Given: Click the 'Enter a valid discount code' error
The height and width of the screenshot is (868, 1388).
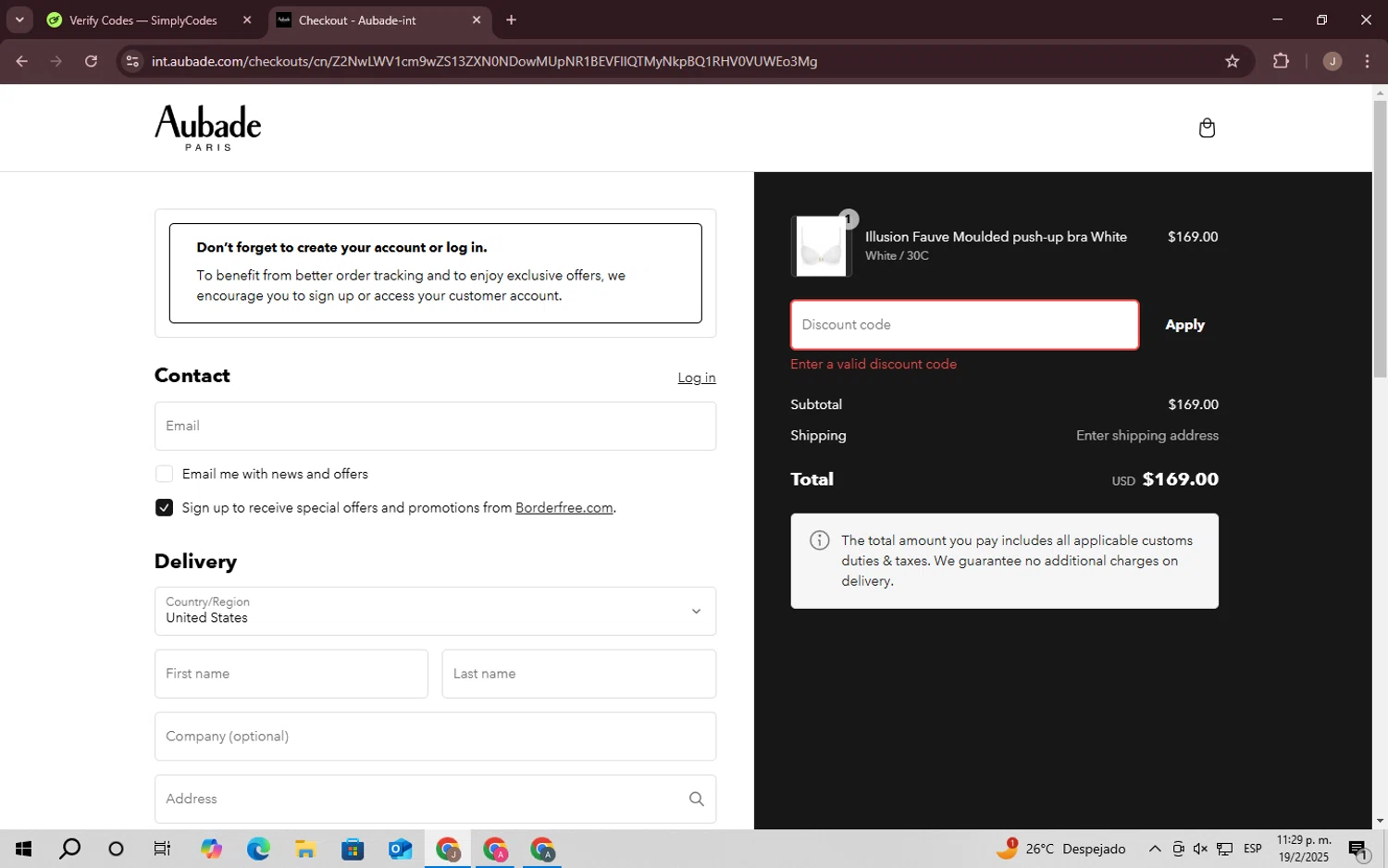Looking at the screenshot, I should 874,365.
